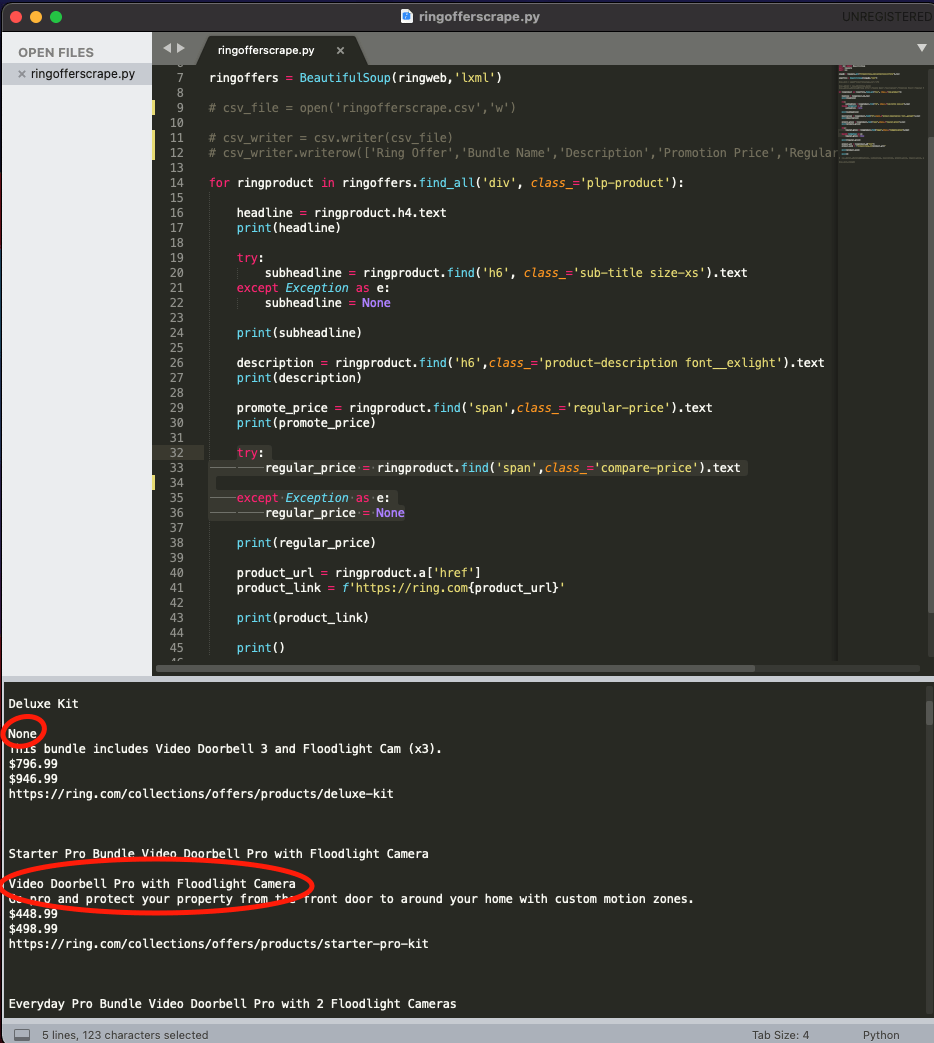Click the '$946.99' output line
Screen dimensions: 934x1043
33,779
